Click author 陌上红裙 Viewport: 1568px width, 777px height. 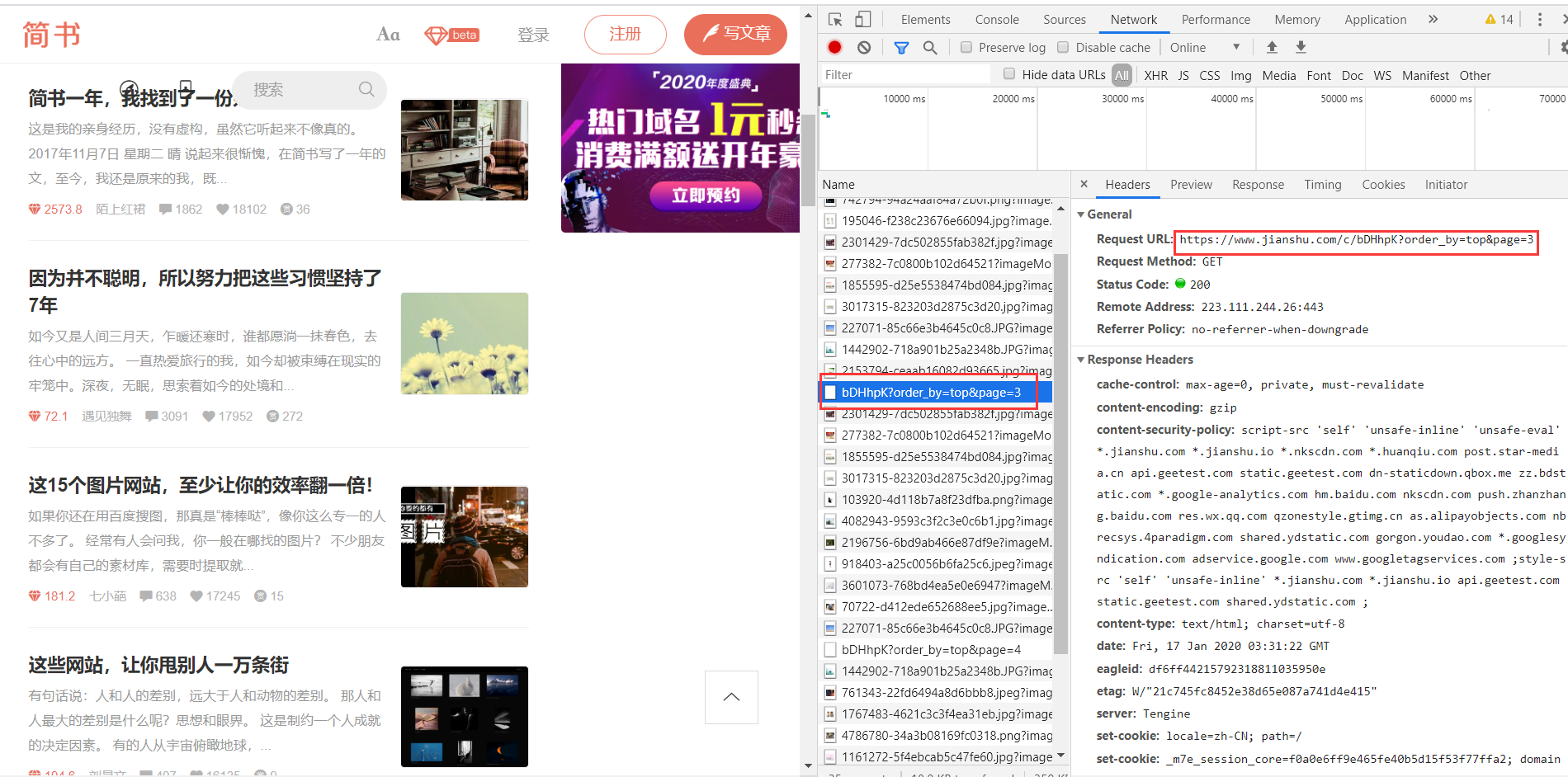[x=120, y=209]
